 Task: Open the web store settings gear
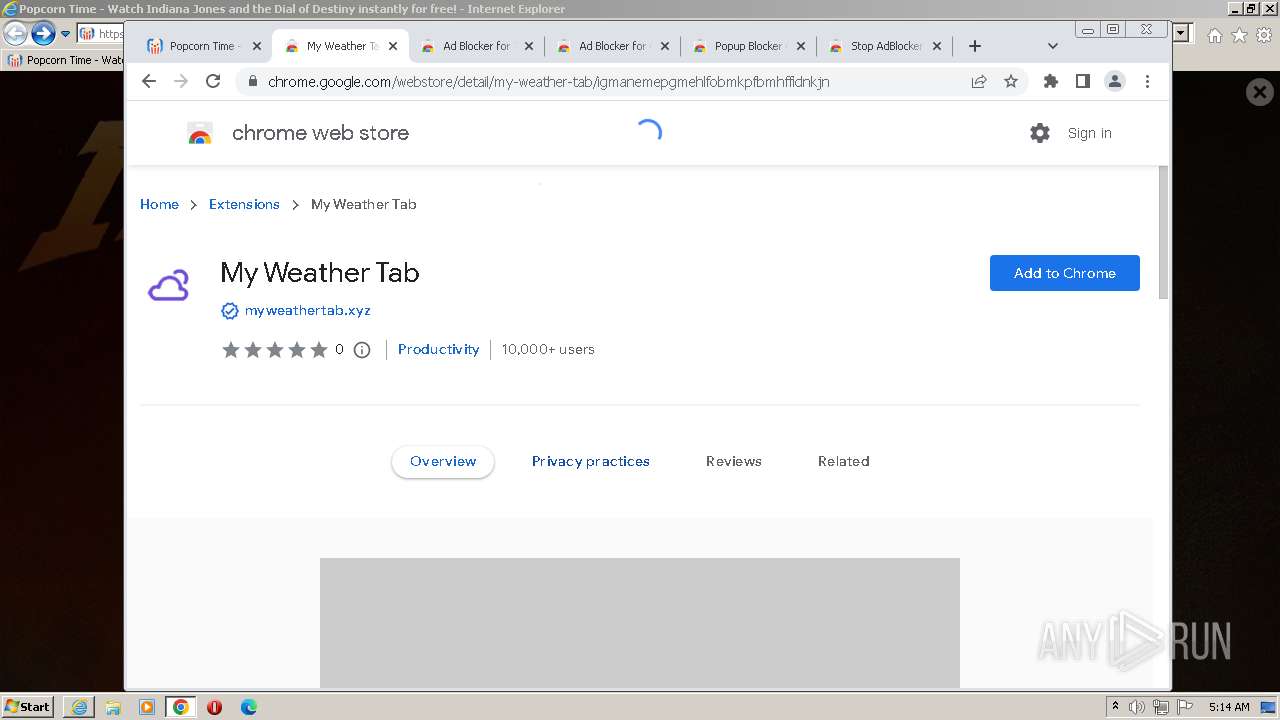1040,133
